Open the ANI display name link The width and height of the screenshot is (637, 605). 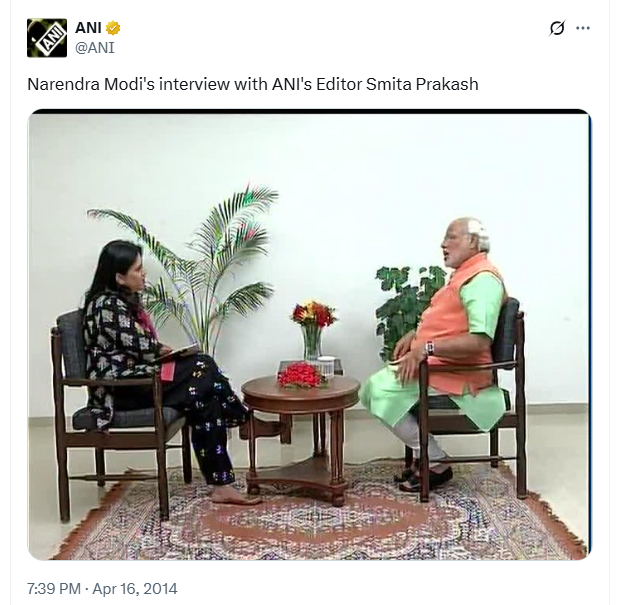tap(88, 28)
